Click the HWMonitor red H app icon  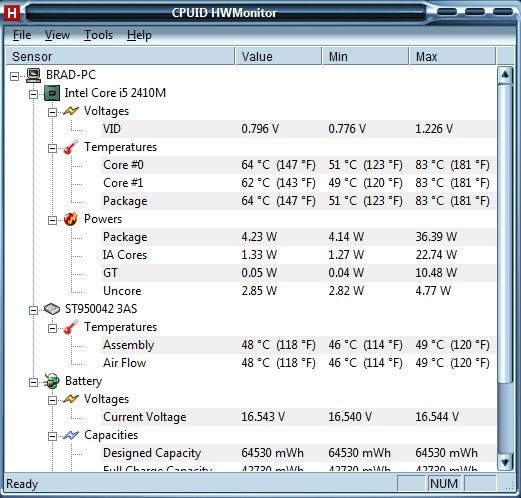(12, 13)
